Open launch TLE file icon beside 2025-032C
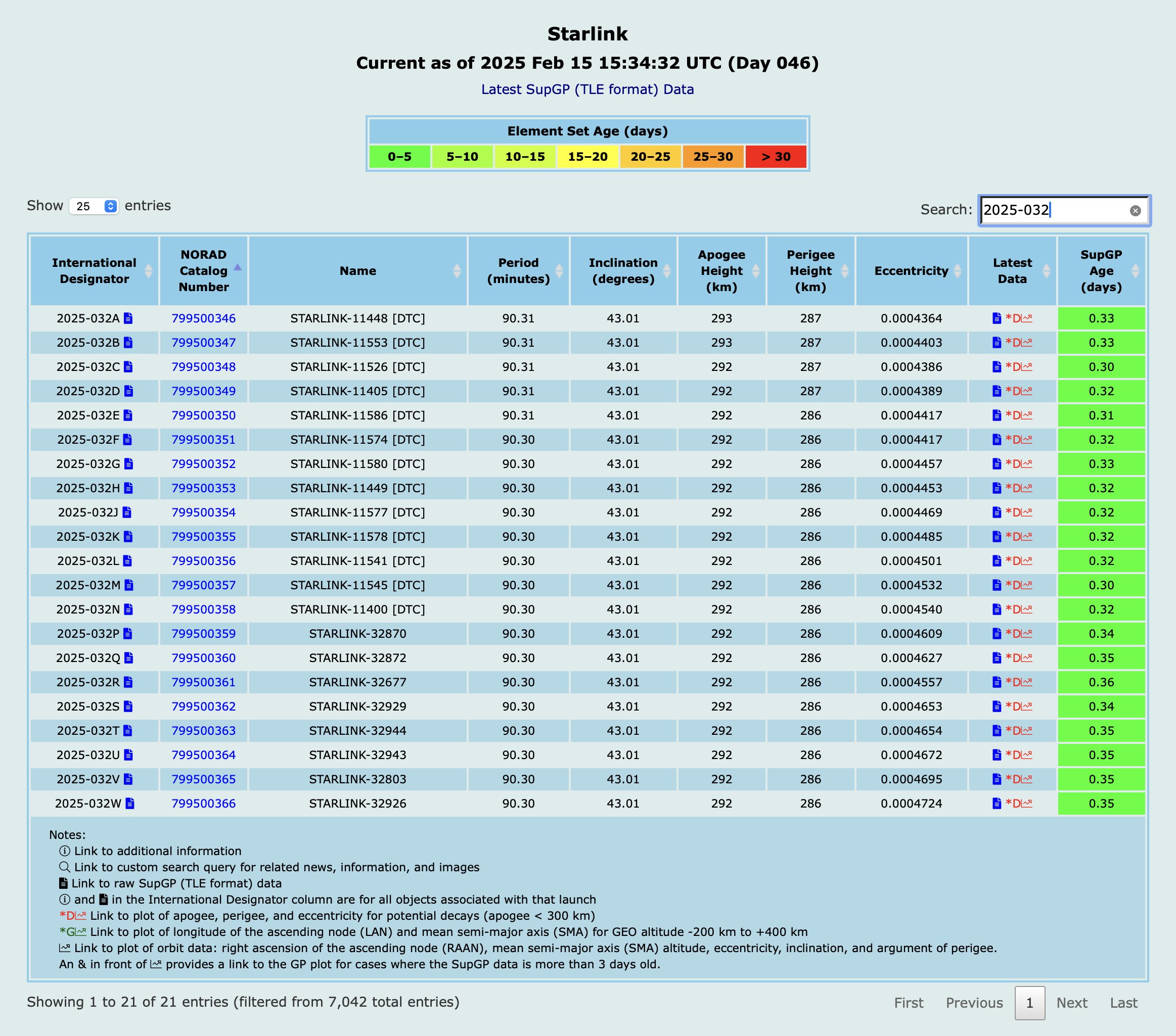 coord(128,366)
